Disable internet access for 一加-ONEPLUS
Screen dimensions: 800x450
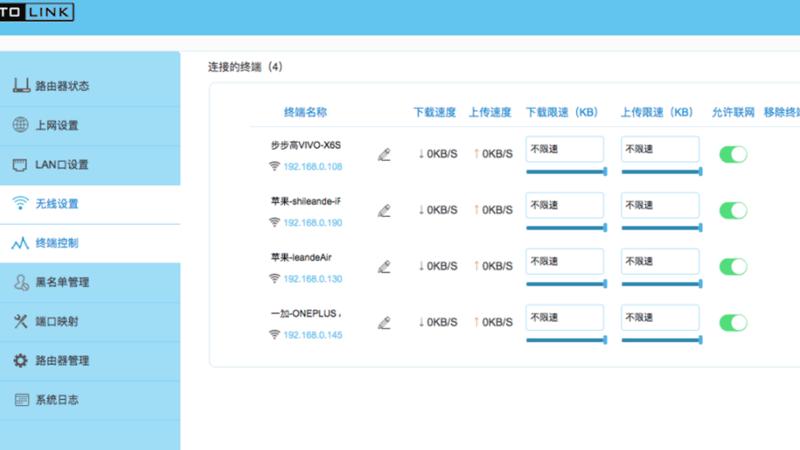[733, 322]
